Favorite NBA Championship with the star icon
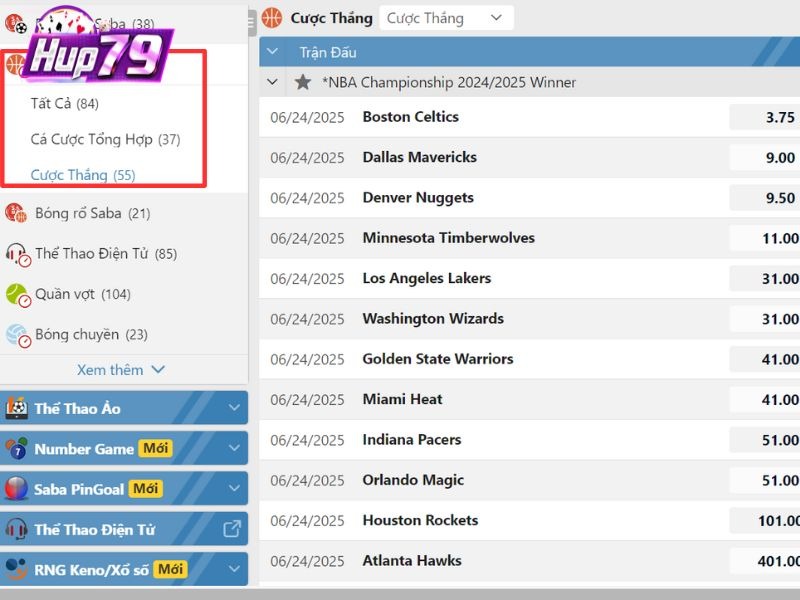Image resolution: width=800 pixels, height=600 pixels. click(x=303, y=82)
